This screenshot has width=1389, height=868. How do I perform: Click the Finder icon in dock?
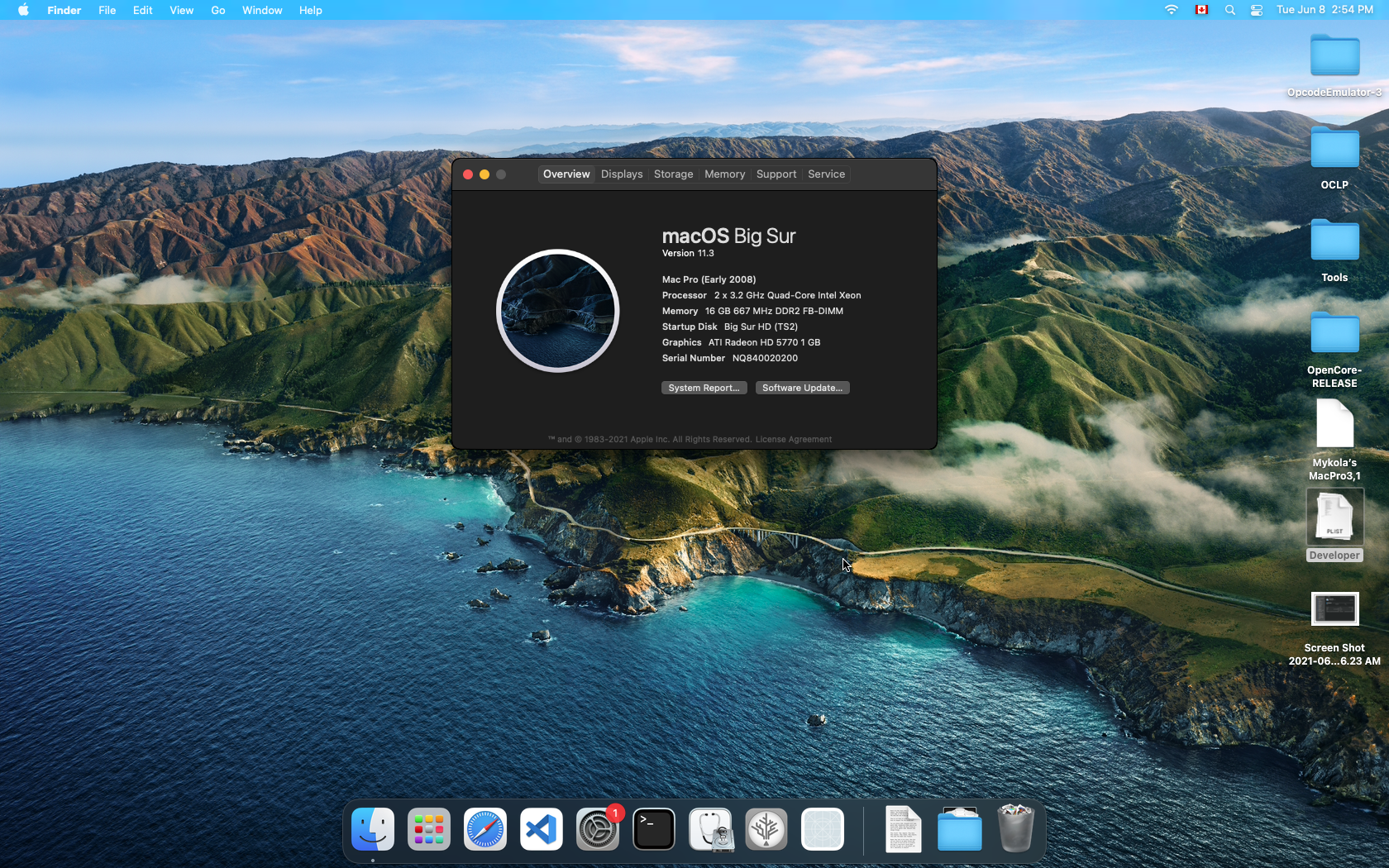tap(373, 829)
